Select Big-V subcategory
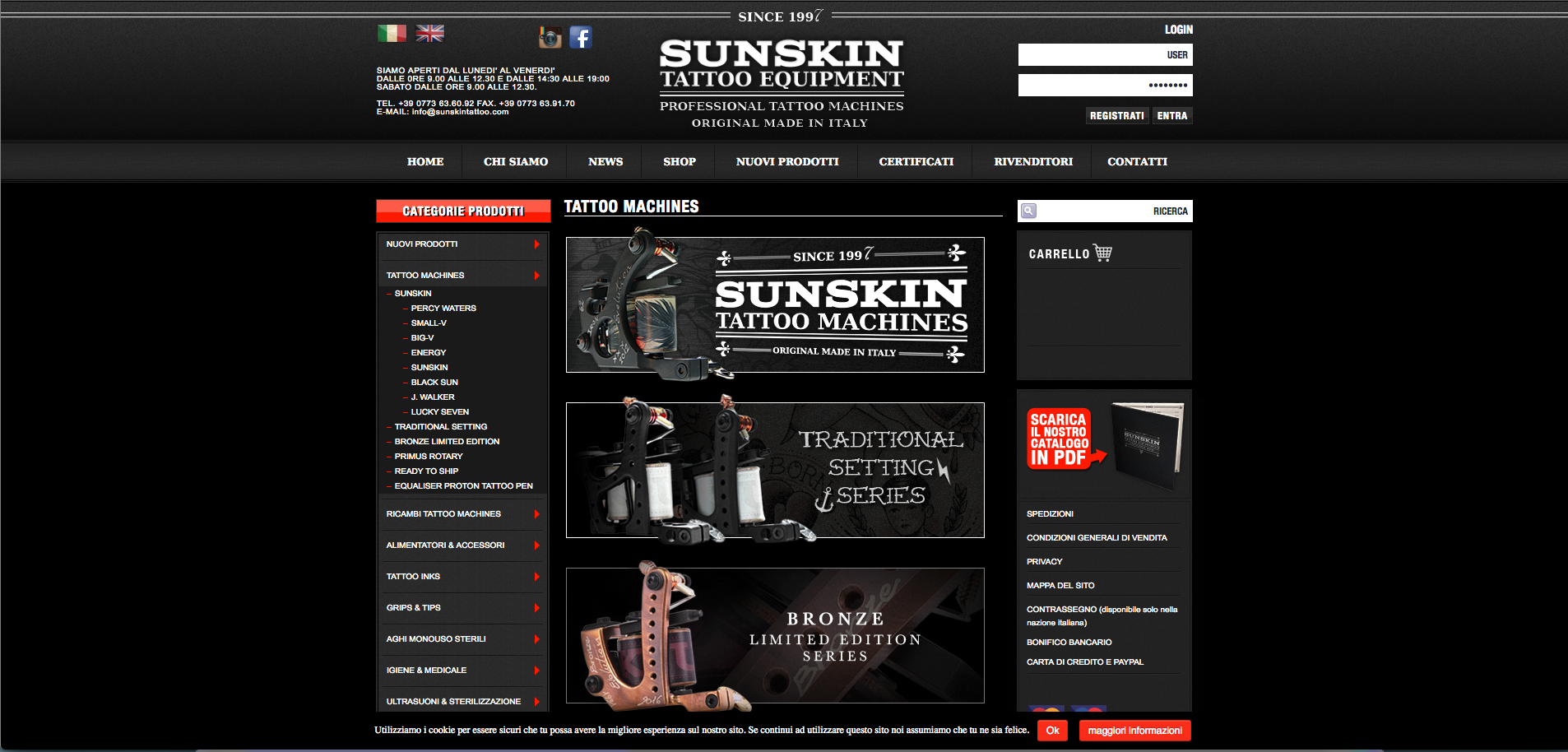The height and width of the screenshot is (752, 1568). coord(422,338)
